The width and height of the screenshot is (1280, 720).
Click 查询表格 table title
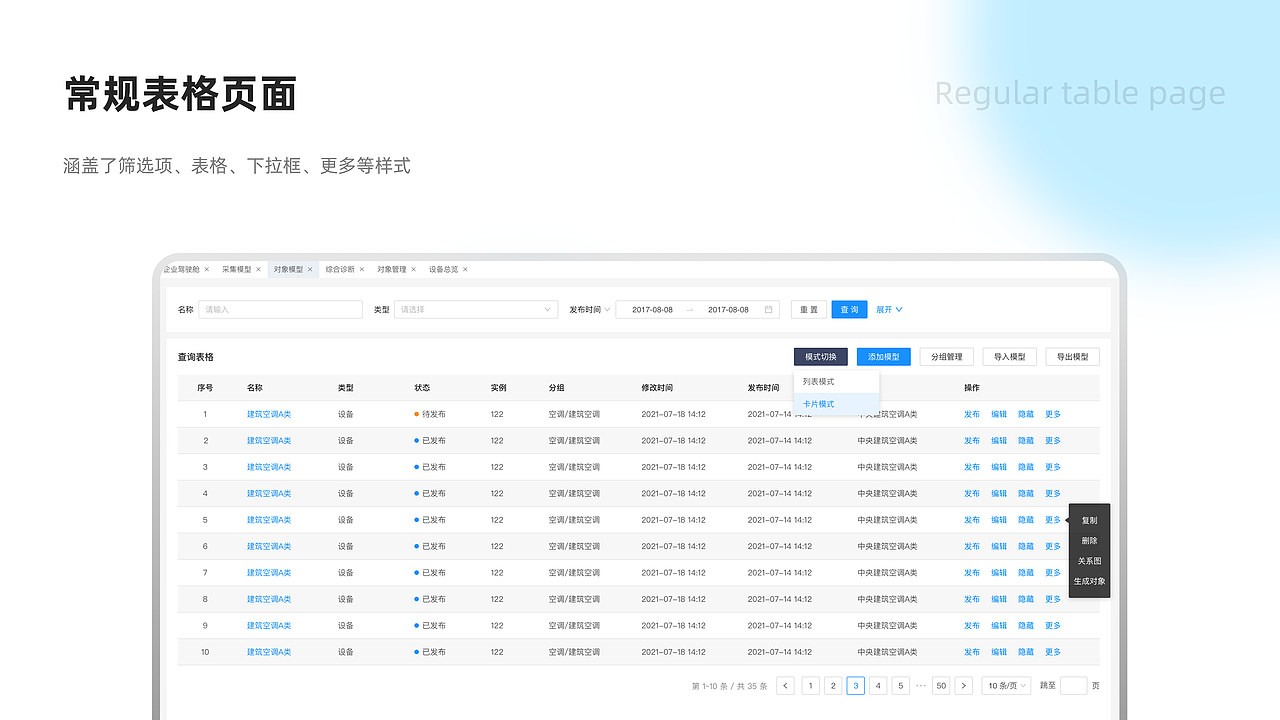click(x=196, y=357)
